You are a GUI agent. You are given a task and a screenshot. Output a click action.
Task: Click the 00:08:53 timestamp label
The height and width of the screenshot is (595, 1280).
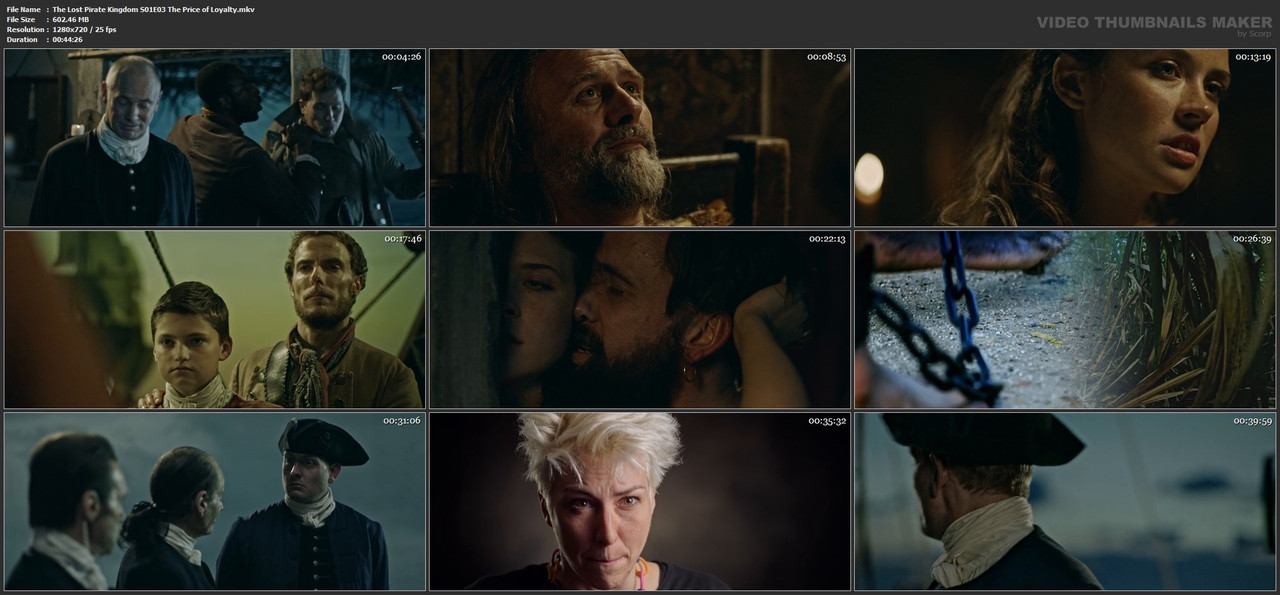(x=827, y=57)
